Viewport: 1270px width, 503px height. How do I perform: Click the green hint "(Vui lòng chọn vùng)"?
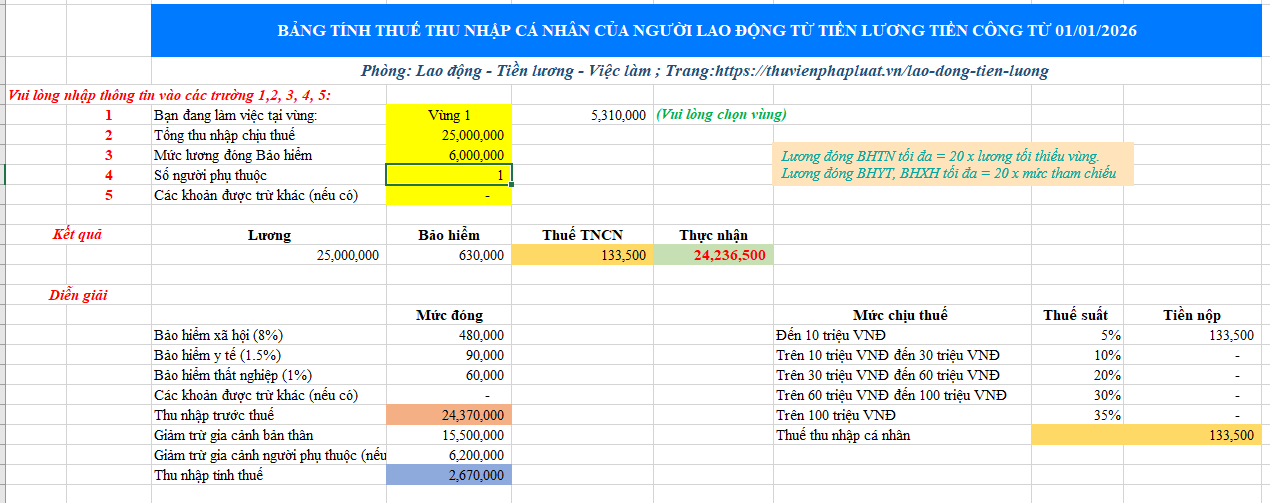(x=720, y=115)
